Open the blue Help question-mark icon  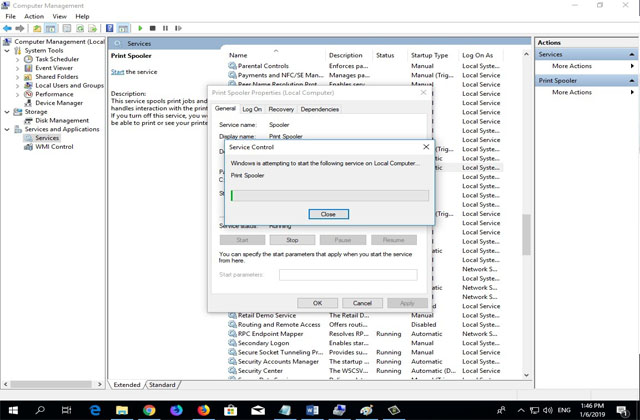pyautogui.click(x=109, y=28)
